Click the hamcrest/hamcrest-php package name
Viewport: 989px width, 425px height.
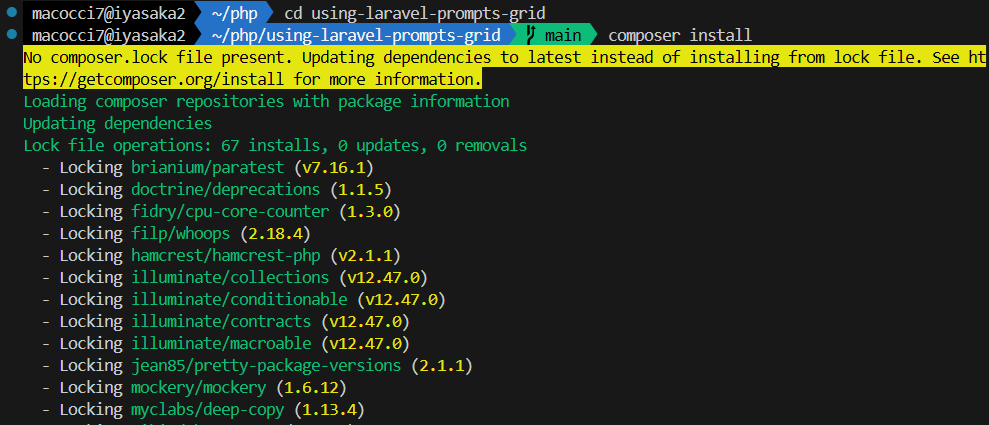(225, 255)
